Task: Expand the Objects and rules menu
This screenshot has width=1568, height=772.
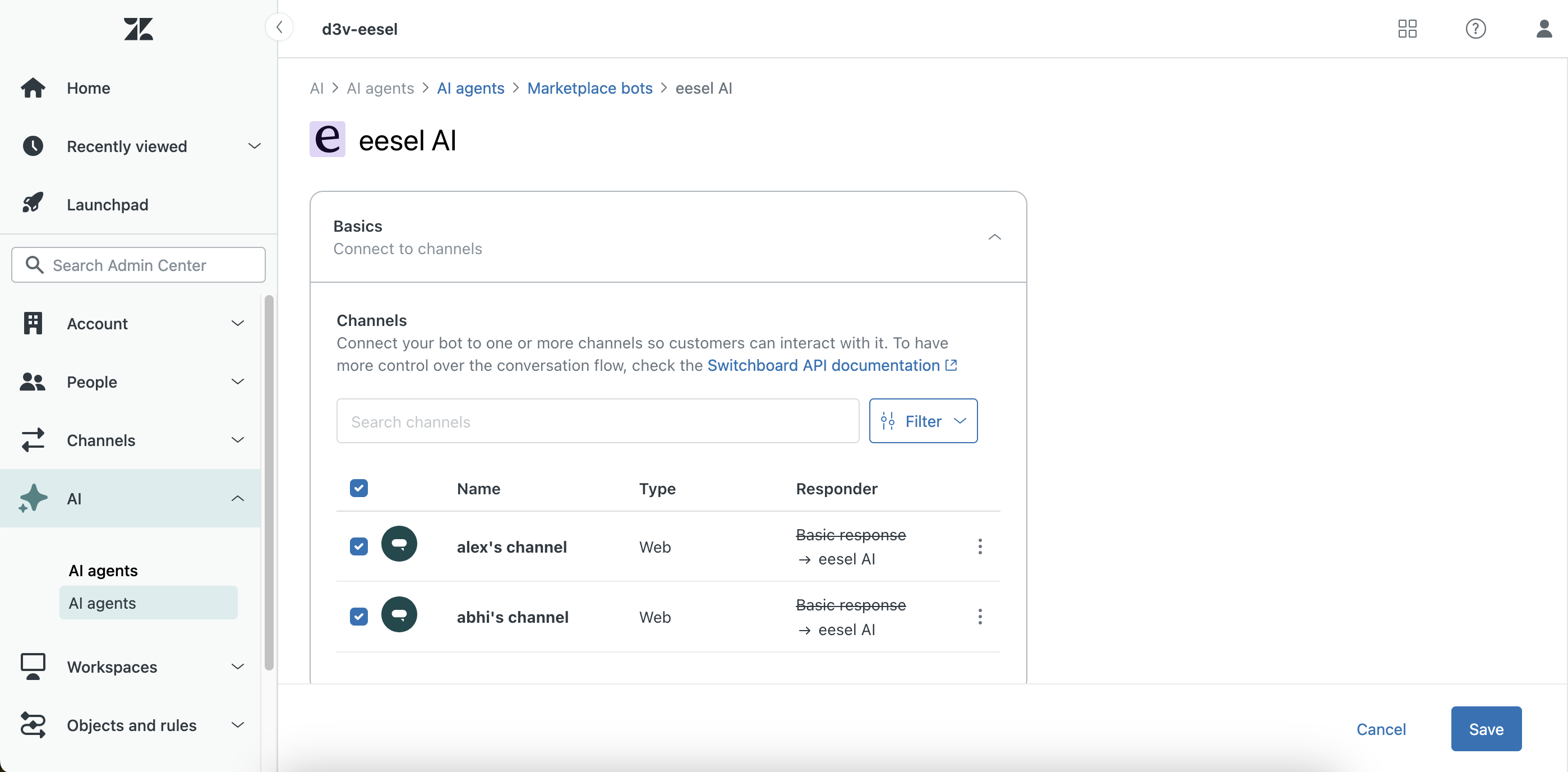Action: (237, 724)
